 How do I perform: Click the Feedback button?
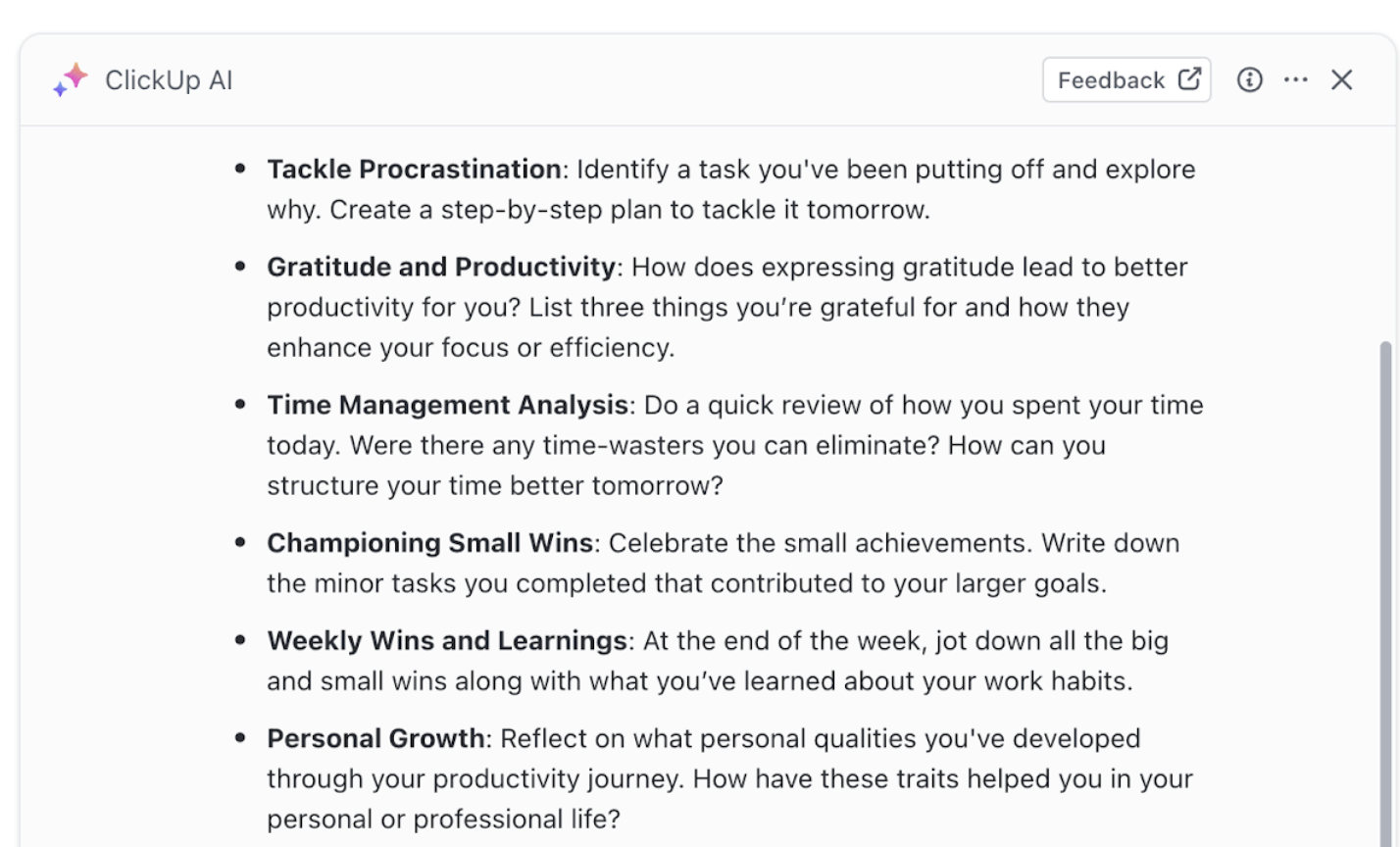tap(1126, 79)
